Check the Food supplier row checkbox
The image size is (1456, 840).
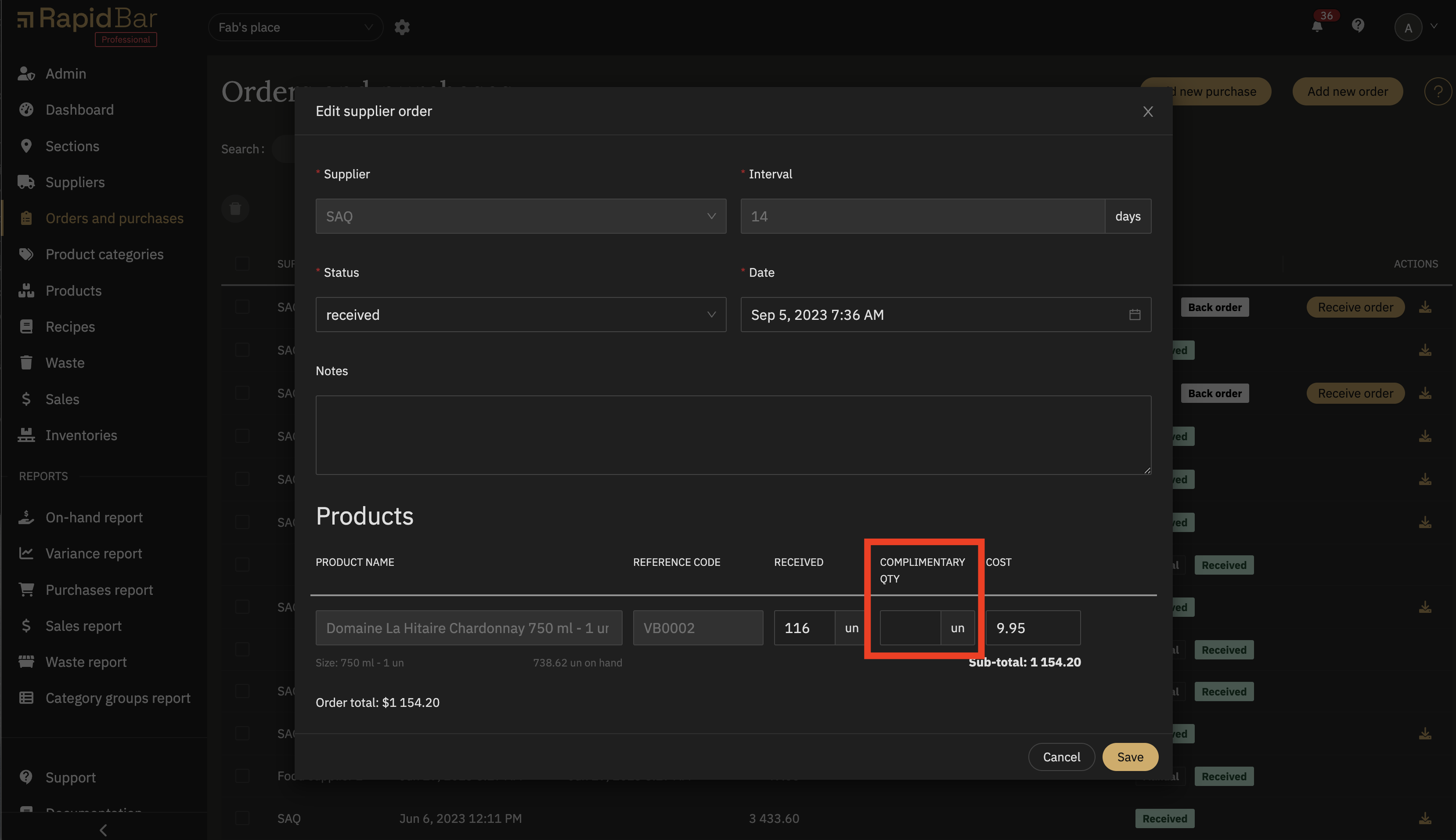click(242, 776)
